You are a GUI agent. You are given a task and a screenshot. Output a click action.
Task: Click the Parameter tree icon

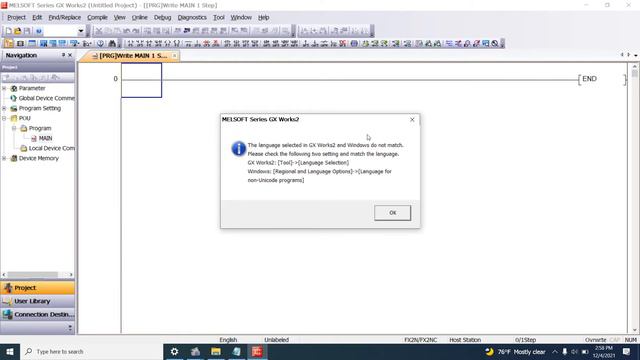coord(14,88)
